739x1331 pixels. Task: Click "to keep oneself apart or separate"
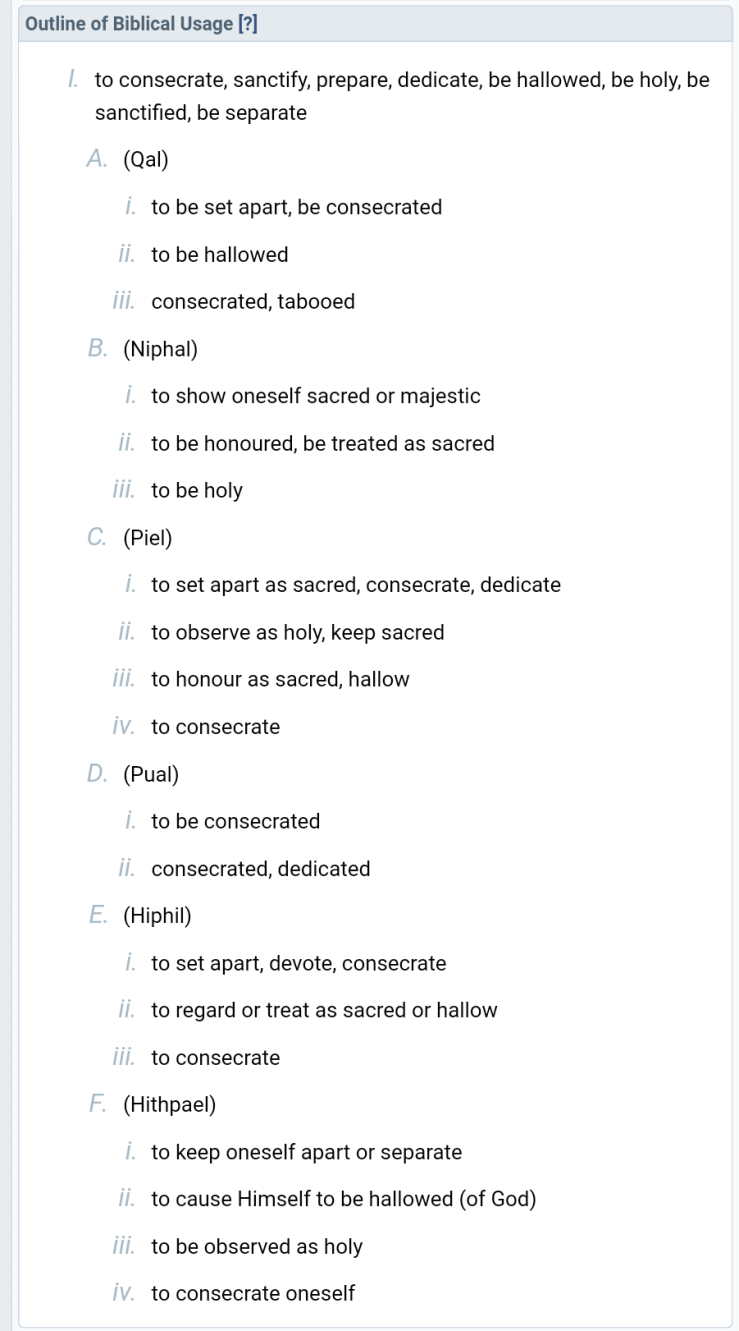[306, 1153]
